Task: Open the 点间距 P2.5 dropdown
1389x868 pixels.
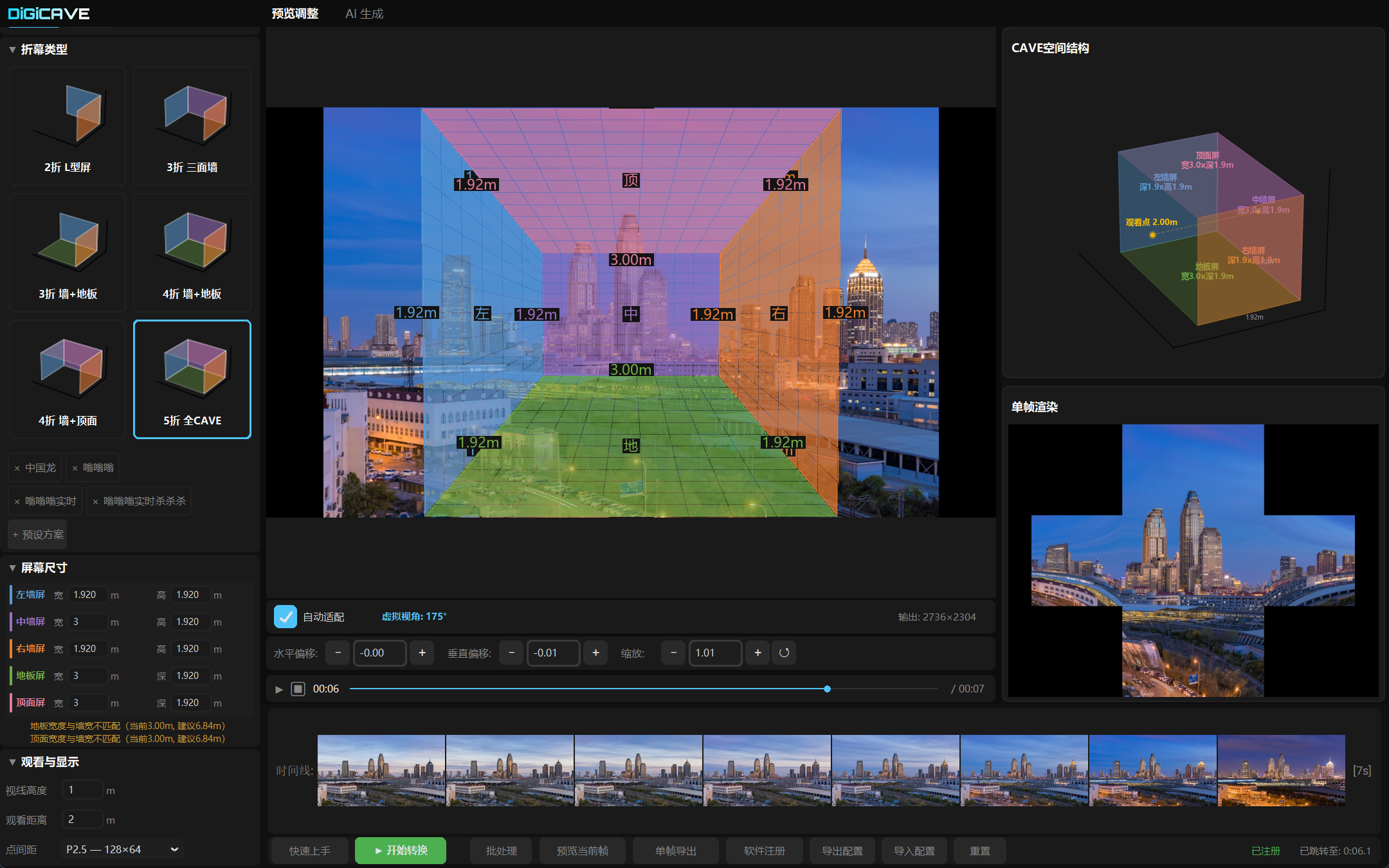Action: point(122,849)
